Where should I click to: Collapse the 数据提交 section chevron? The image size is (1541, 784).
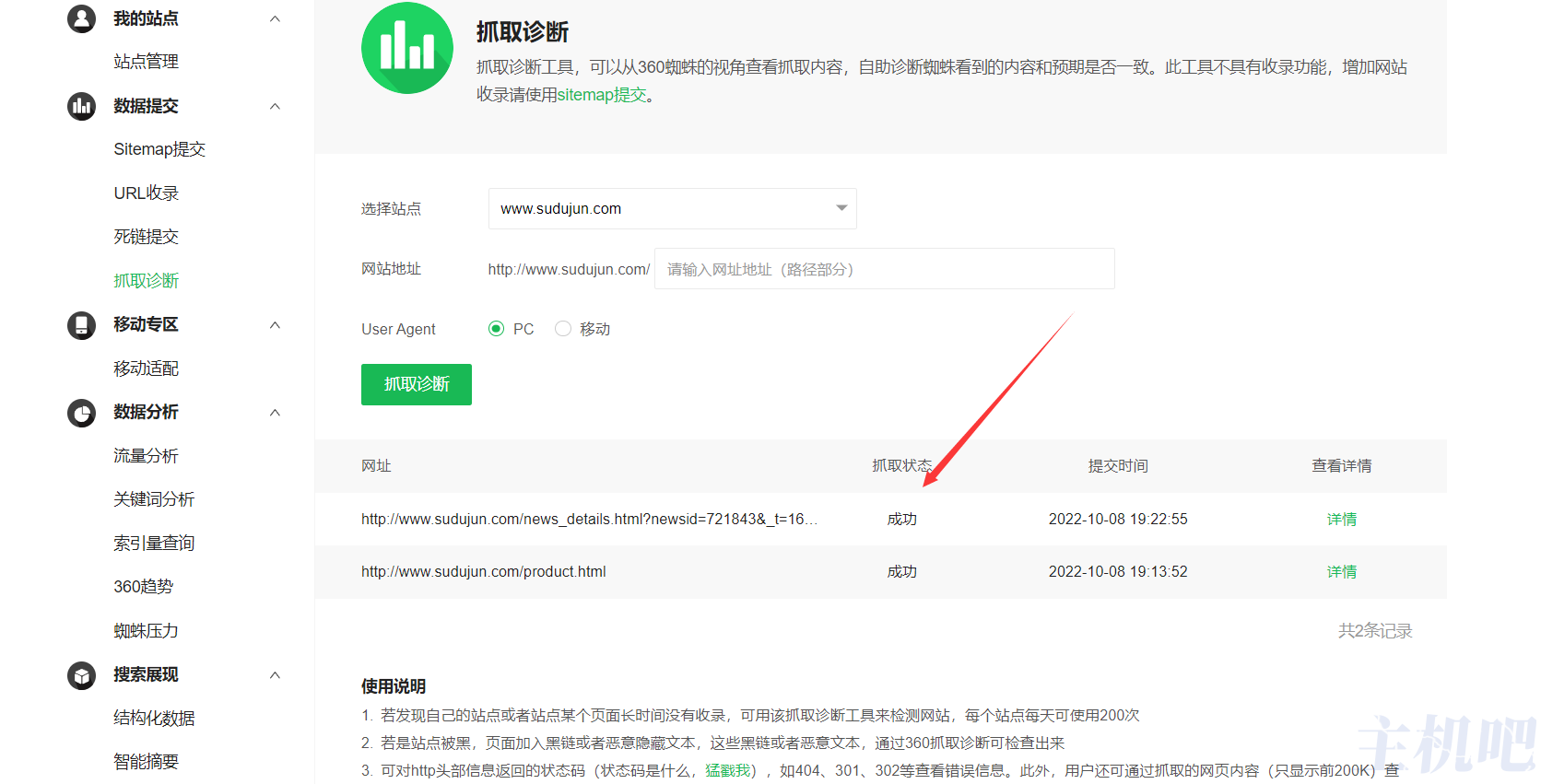click(275, 106)
